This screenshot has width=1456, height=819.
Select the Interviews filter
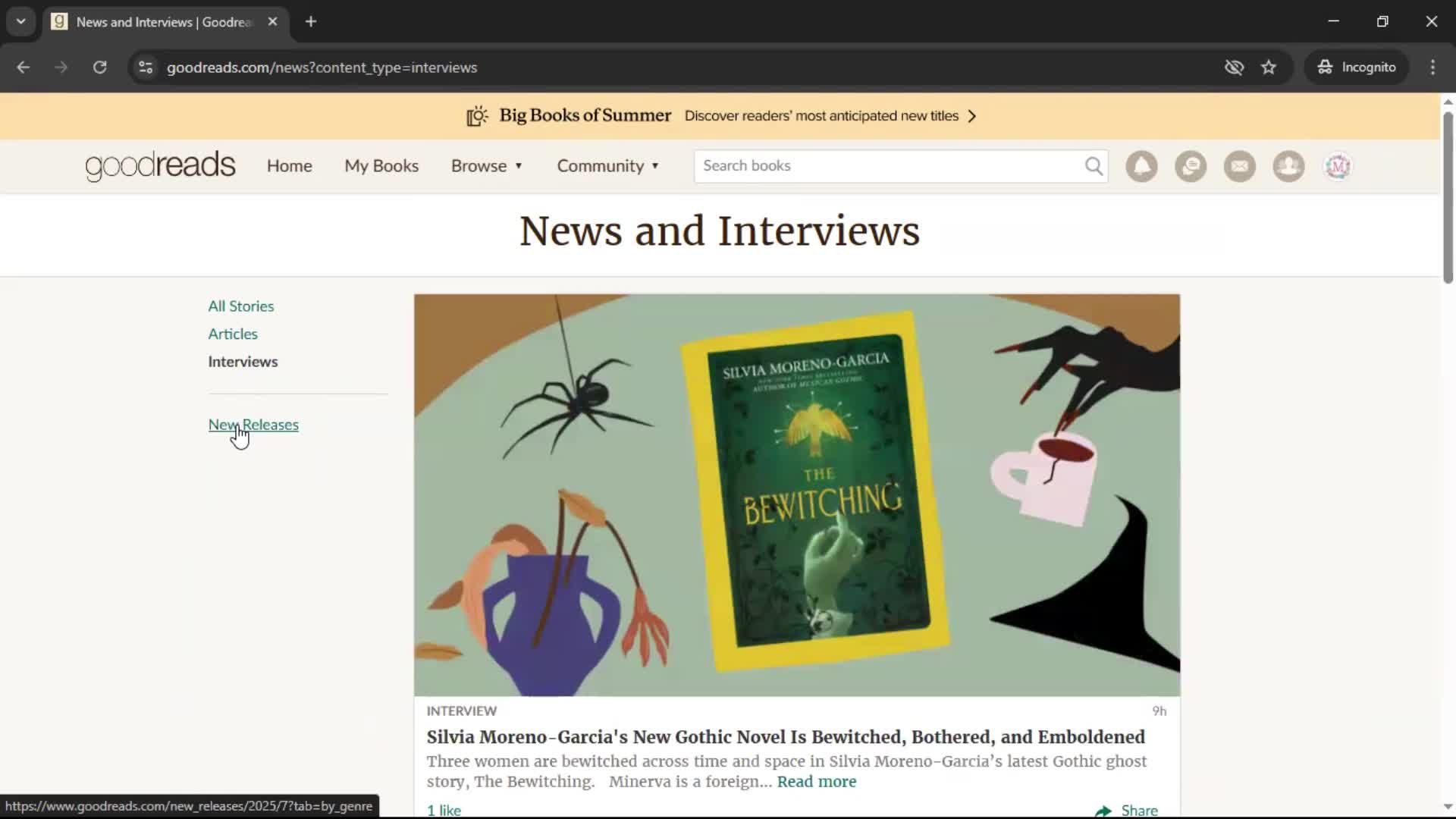click(243, 362)
